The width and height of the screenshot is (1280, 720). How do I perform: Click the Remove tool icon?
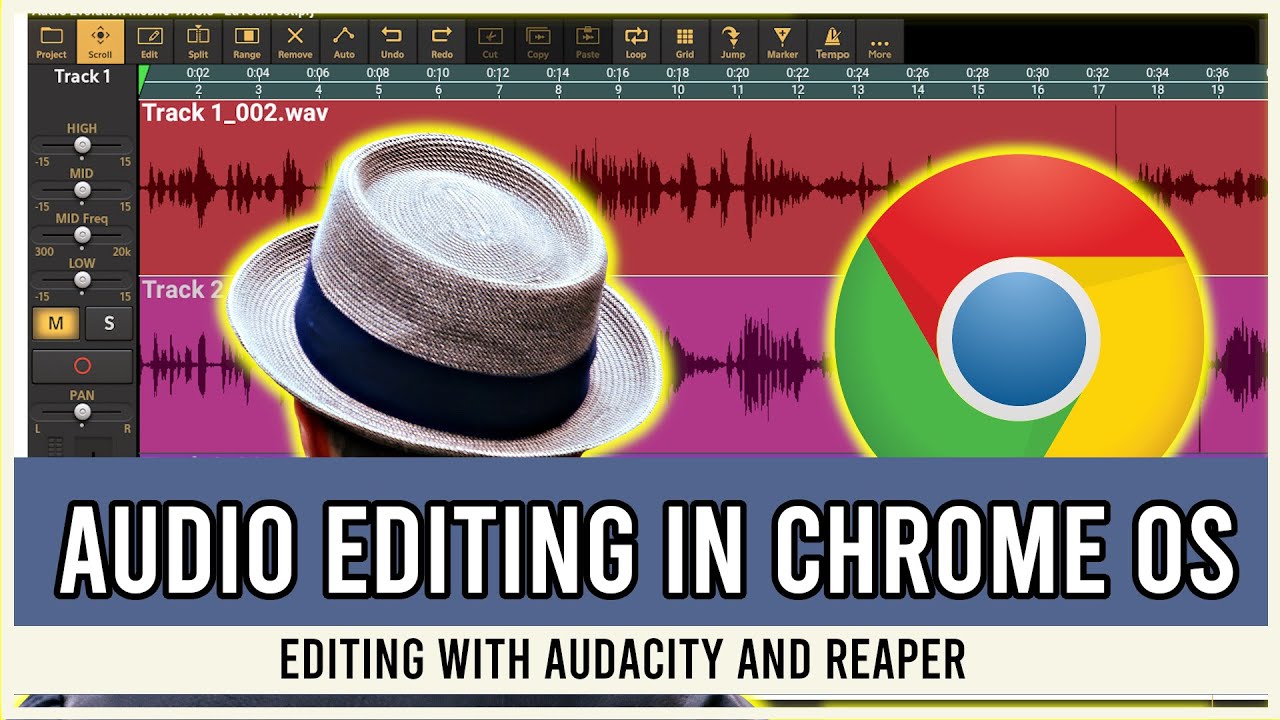(x=295, y=42)
